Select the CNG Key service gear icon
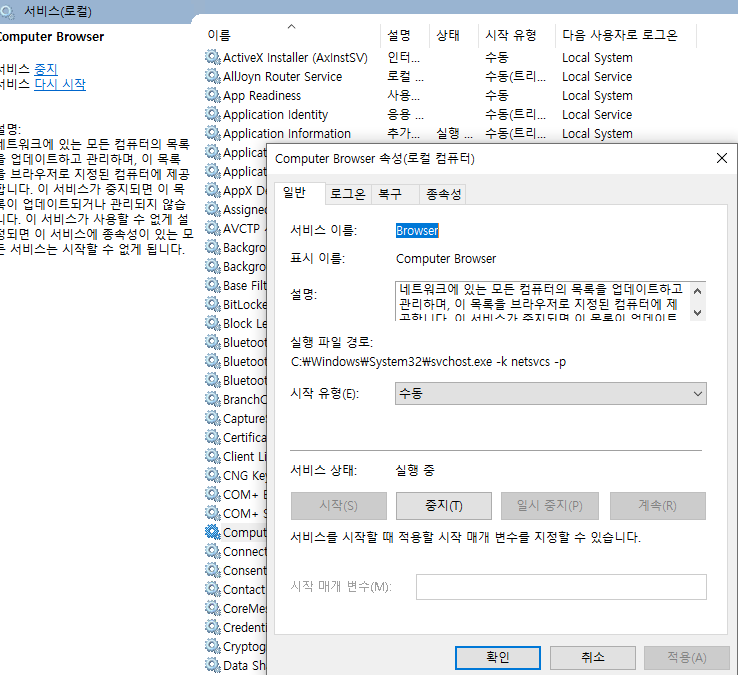 (213, 475)
